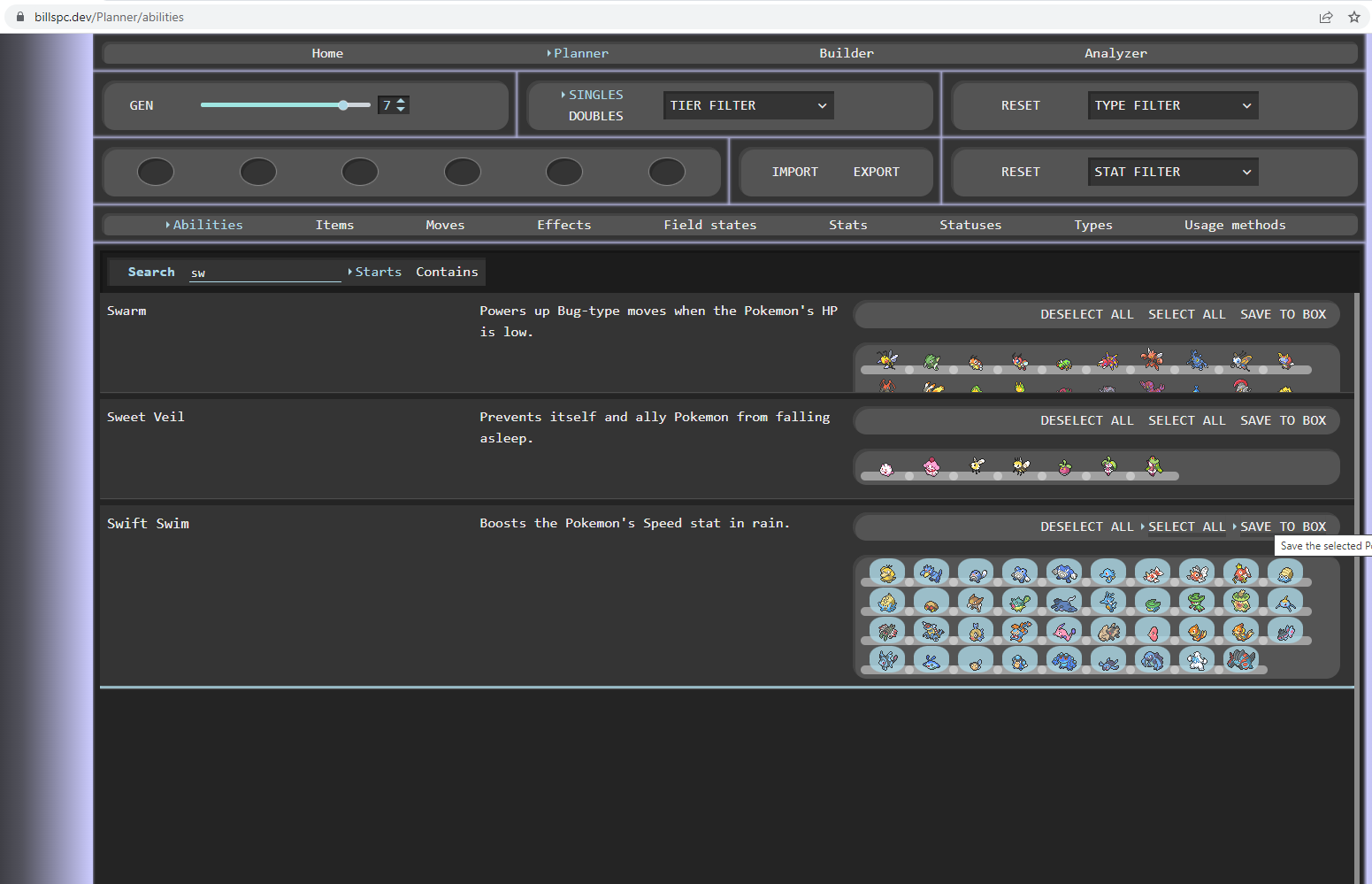Reset the stat filter
1372x884 pixels.
[x=1020, y=172]
